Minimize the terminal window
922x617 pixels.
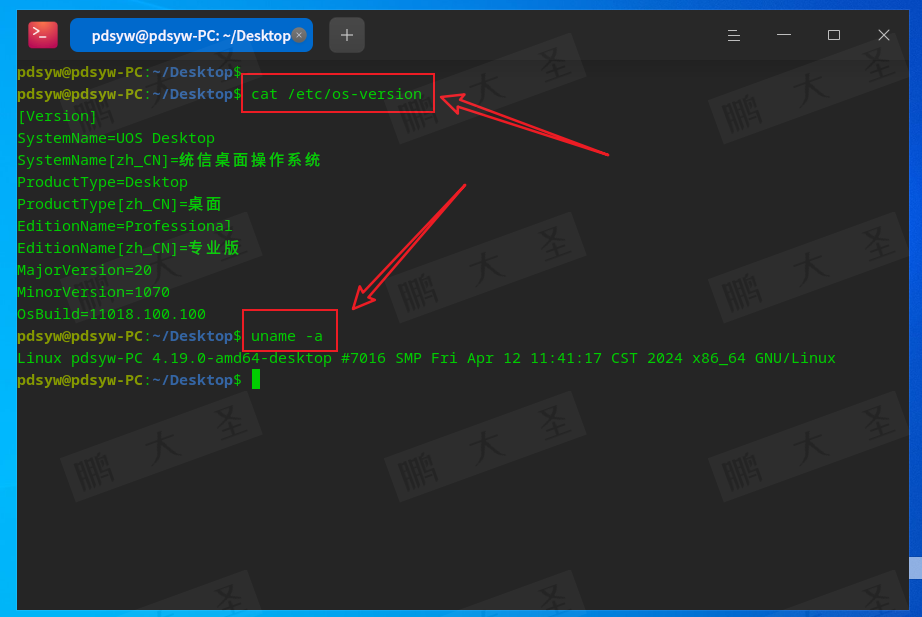click(x=783, y=35)
